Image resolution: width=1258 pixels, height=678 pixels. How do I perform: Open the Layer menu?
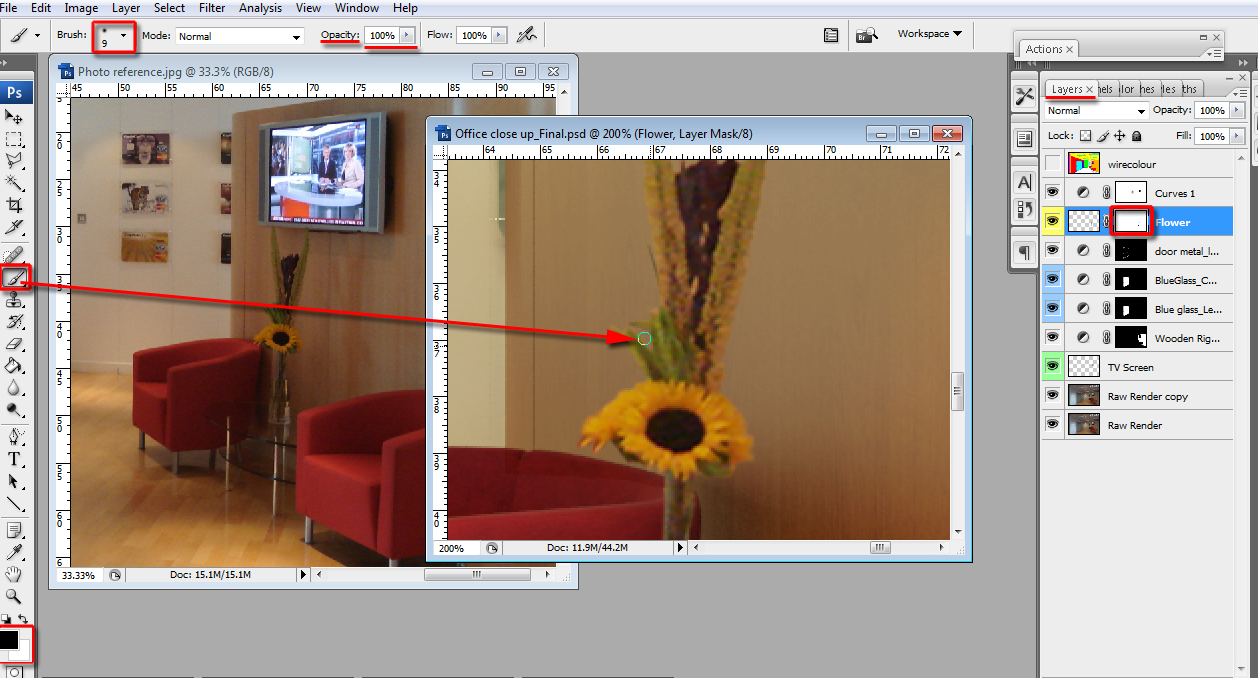126,8
